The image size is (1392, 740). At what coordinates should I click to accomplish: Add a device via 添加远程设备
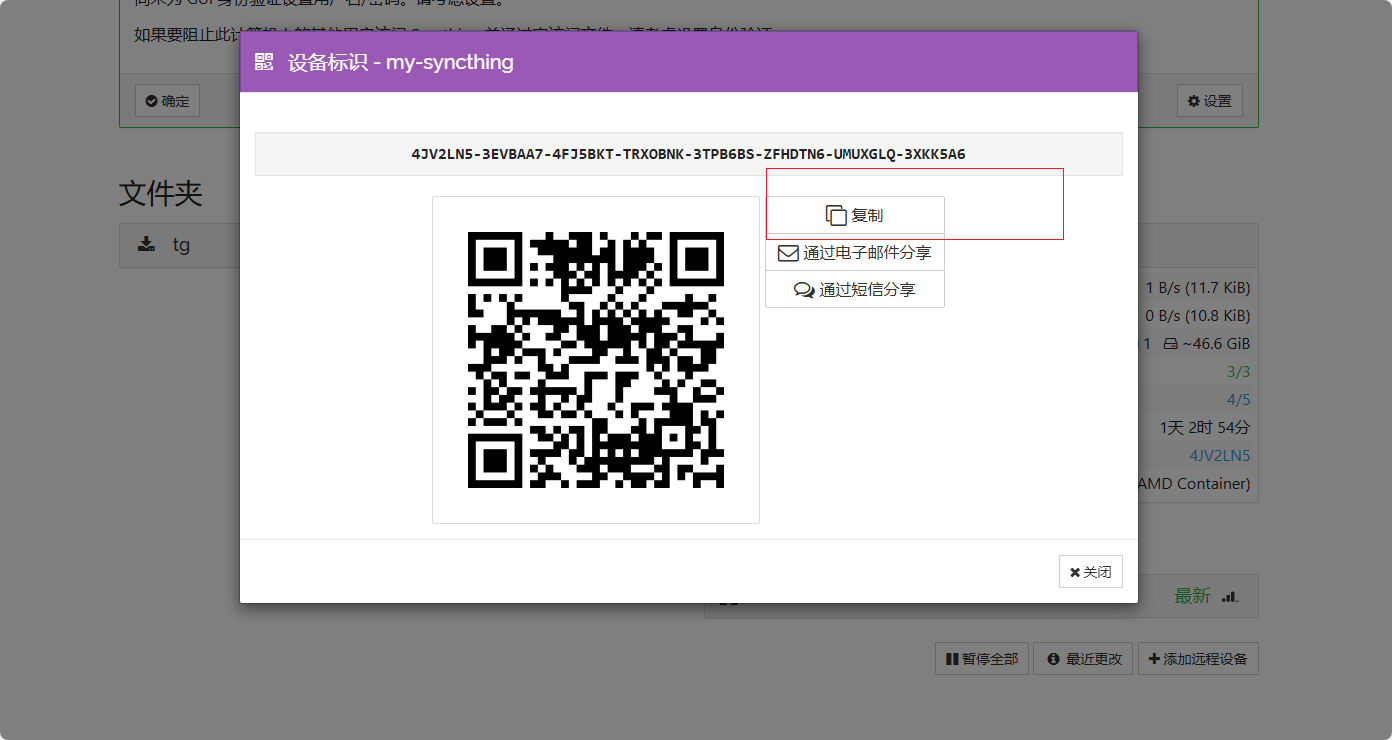pos(1198,659)
